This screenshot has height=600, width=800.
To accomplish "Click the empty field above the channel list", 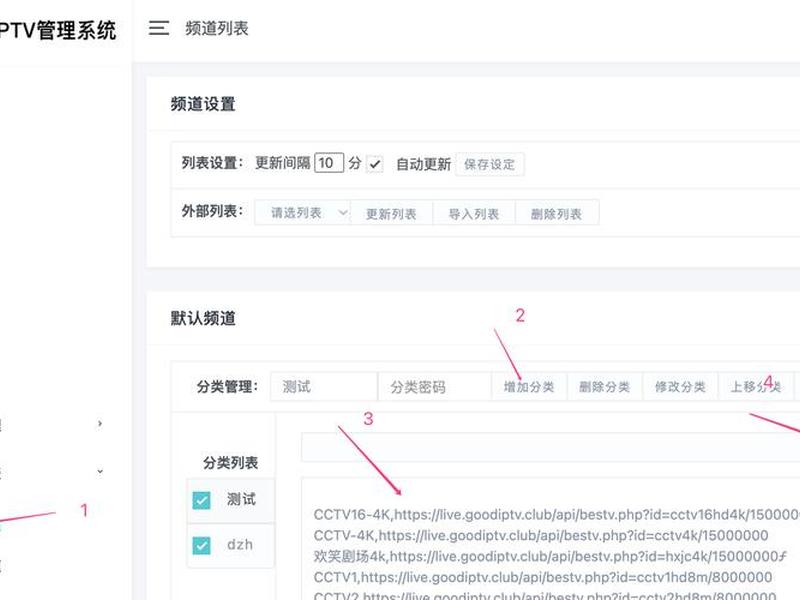I will point(551,447).
